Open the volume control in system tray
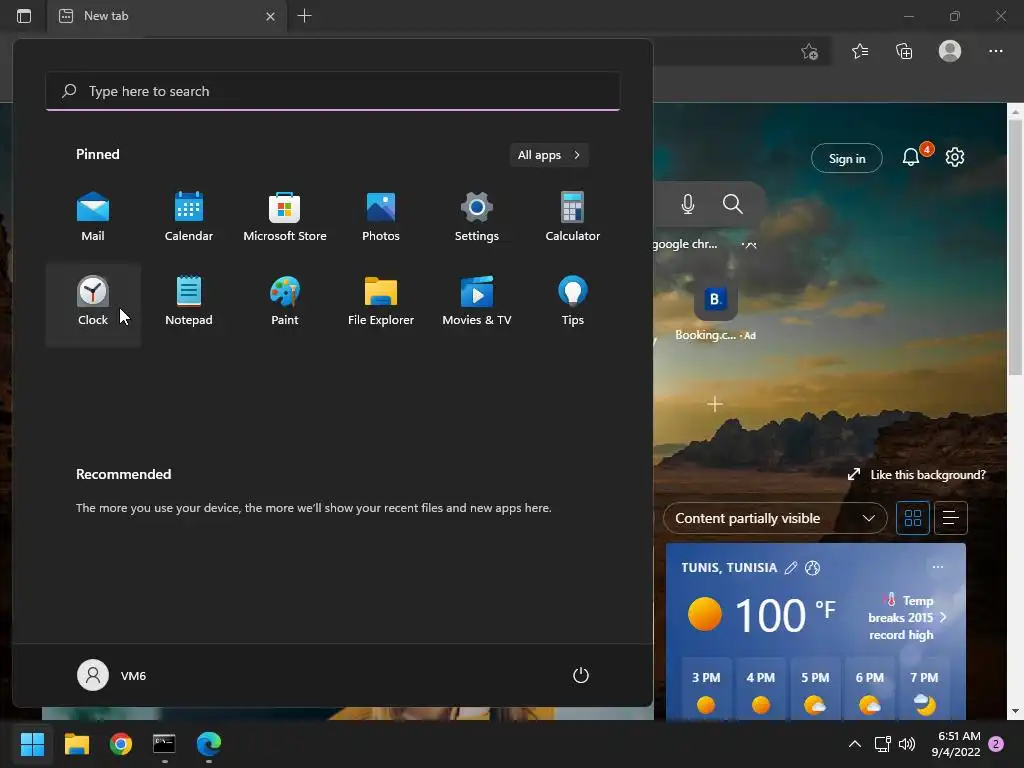Image resolution: width=1024 pixels, height=768 pixels. tap(906, 744)
